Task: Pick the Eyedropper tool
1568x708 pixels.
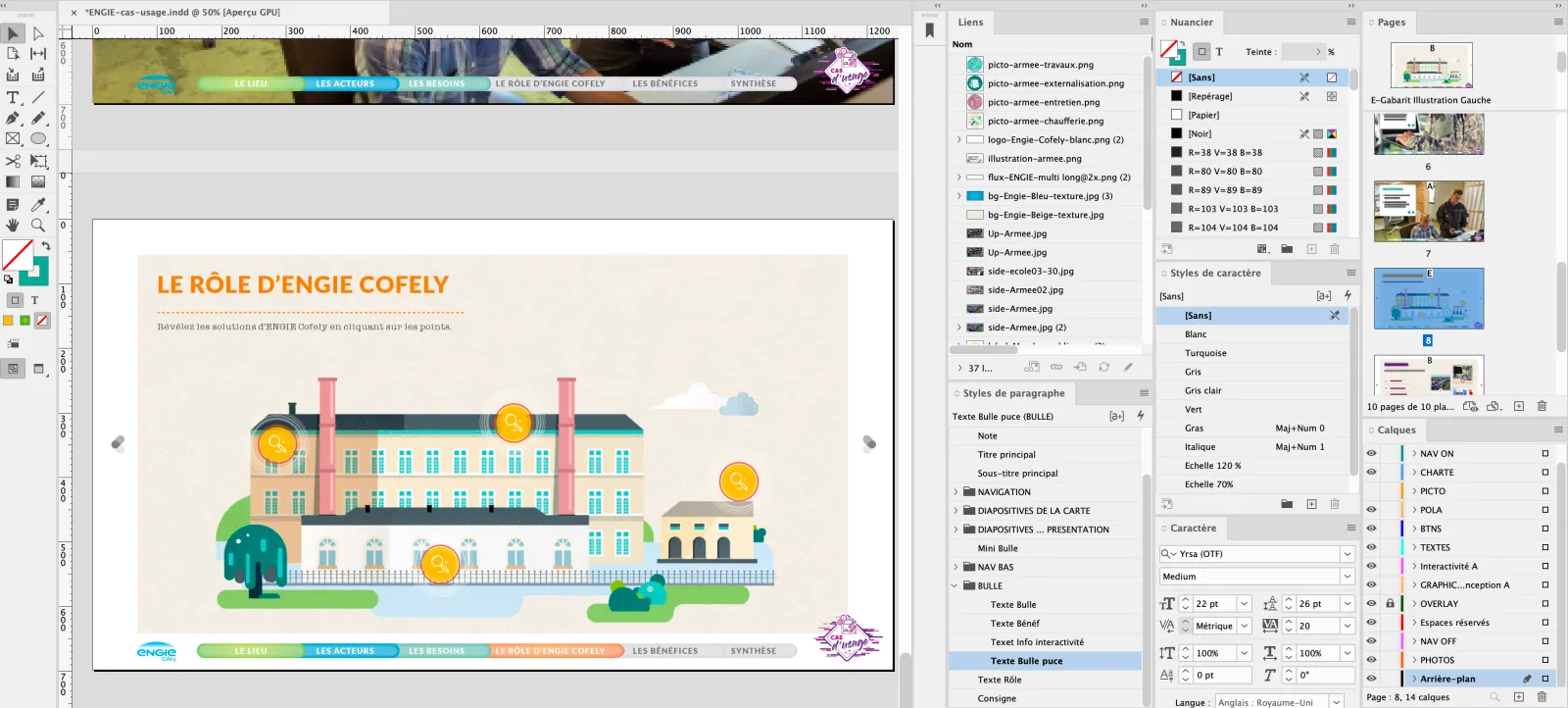Action: tap(38, 204)
